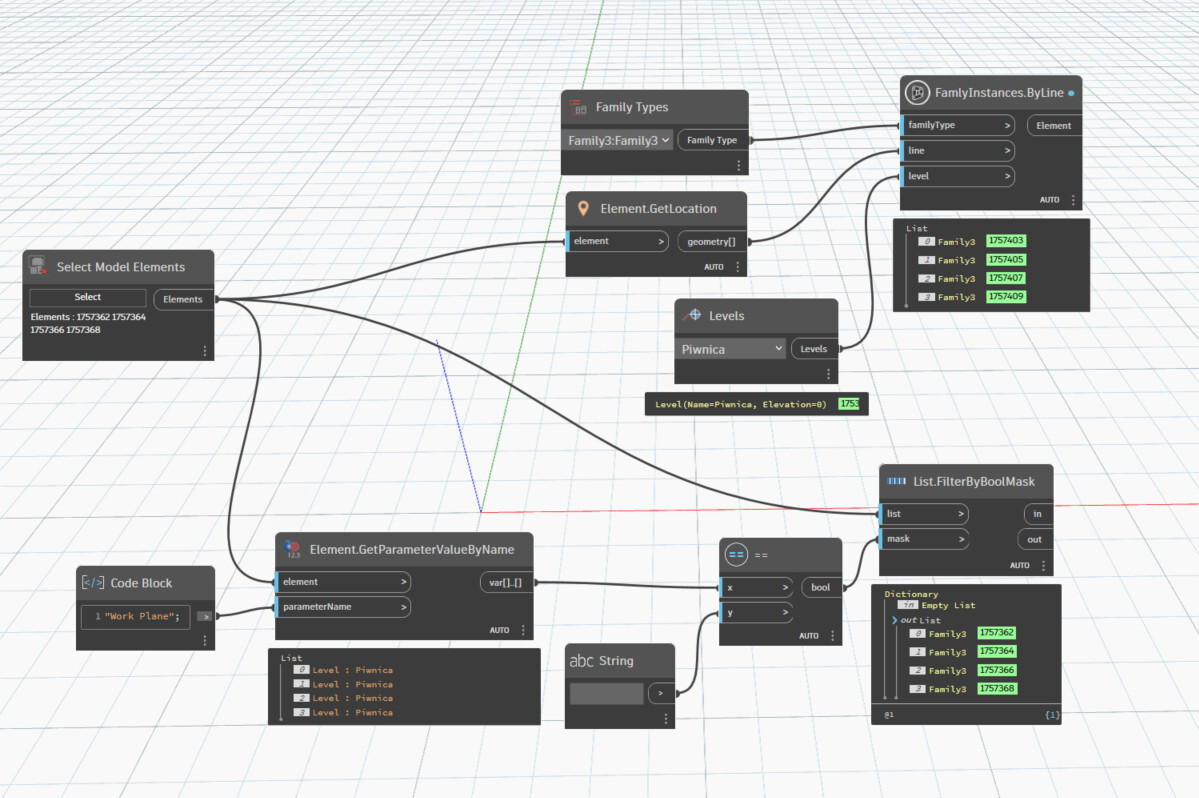Click the Element output port on FamilyInstances.ByLine
This screenshot has height=798, width=1199.
point(1054,125)
